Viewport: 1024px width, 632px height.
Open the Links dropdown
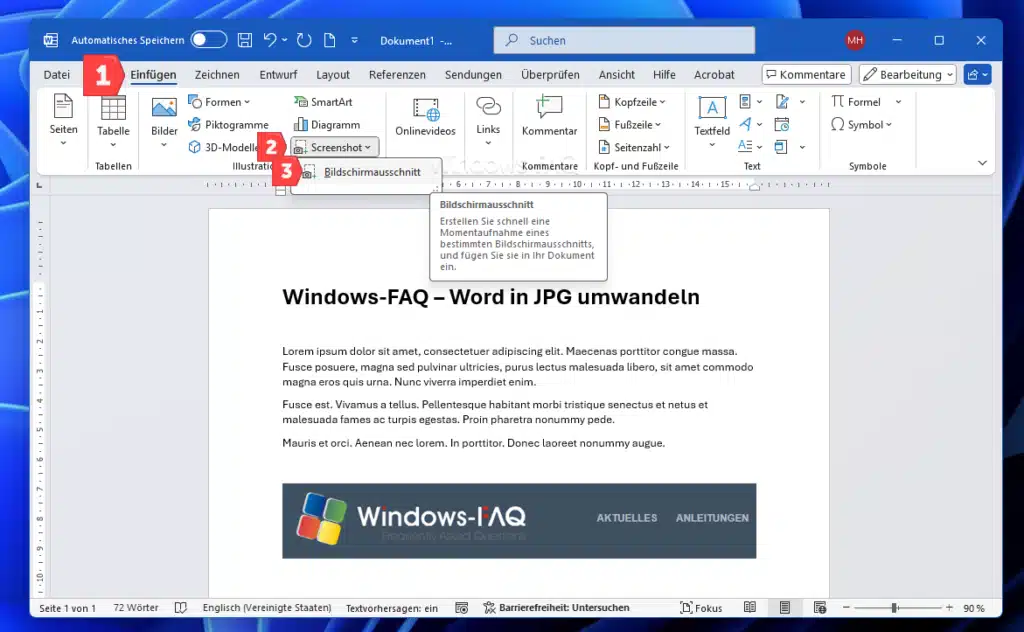[x=488, y=122]
